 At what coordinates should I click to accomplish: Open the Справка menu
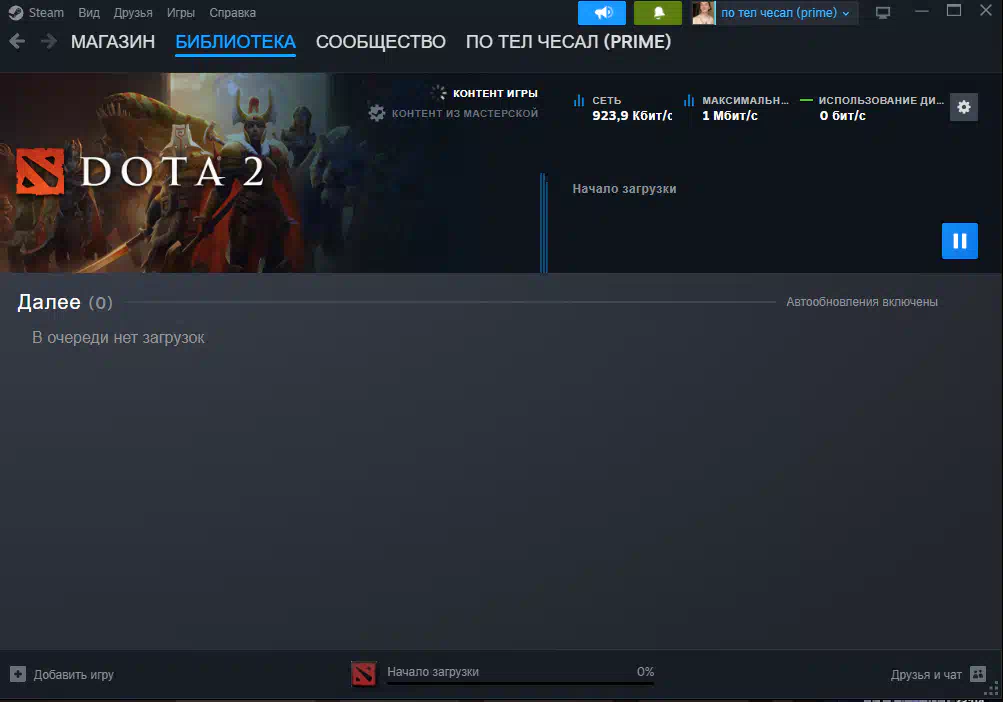click(x=232, y=13)
